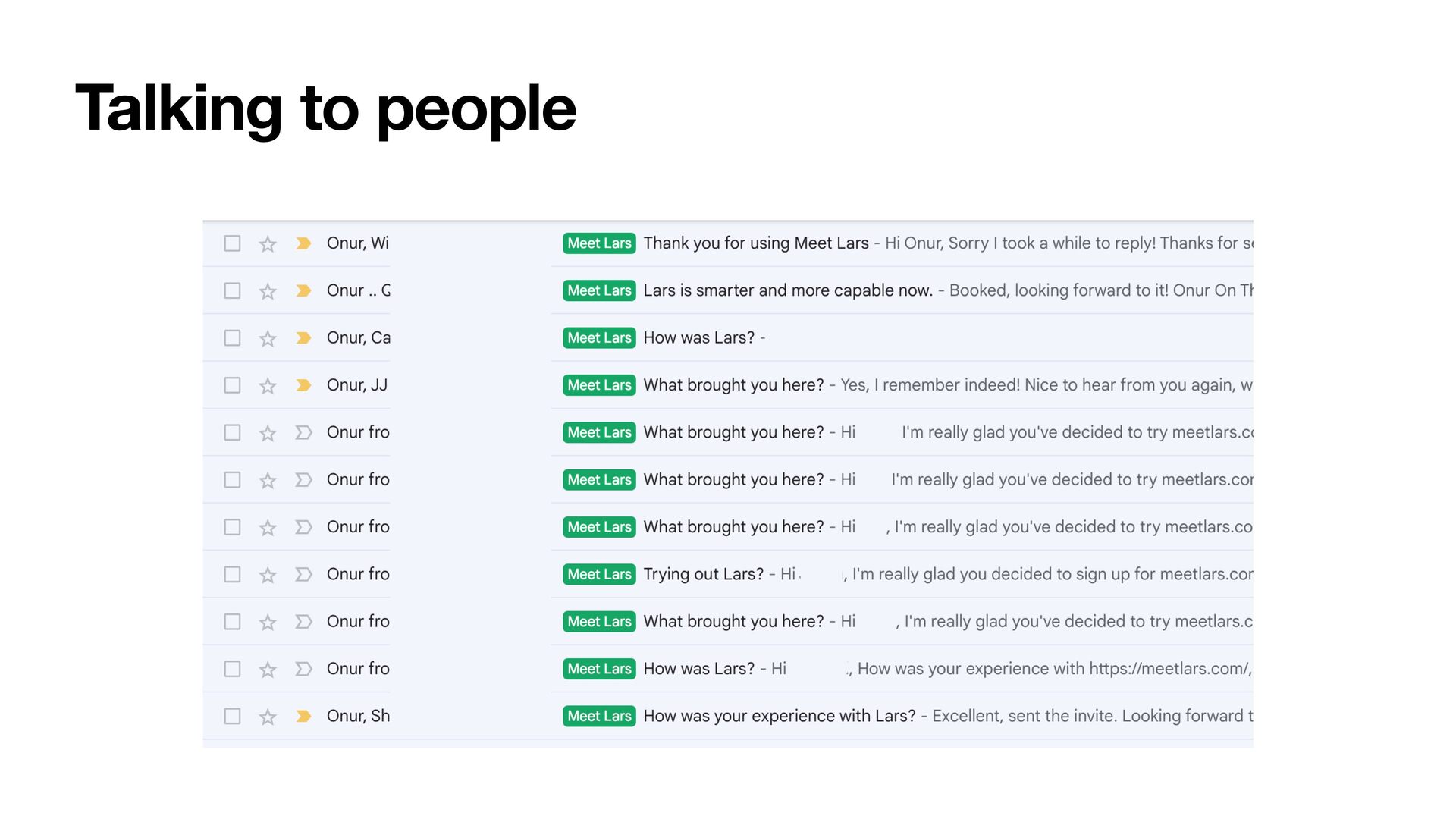This screenshot has width=1456, height=819.
Task: Toggle the importance marker on the 'Onur, JJ' row
Action: 303,385
